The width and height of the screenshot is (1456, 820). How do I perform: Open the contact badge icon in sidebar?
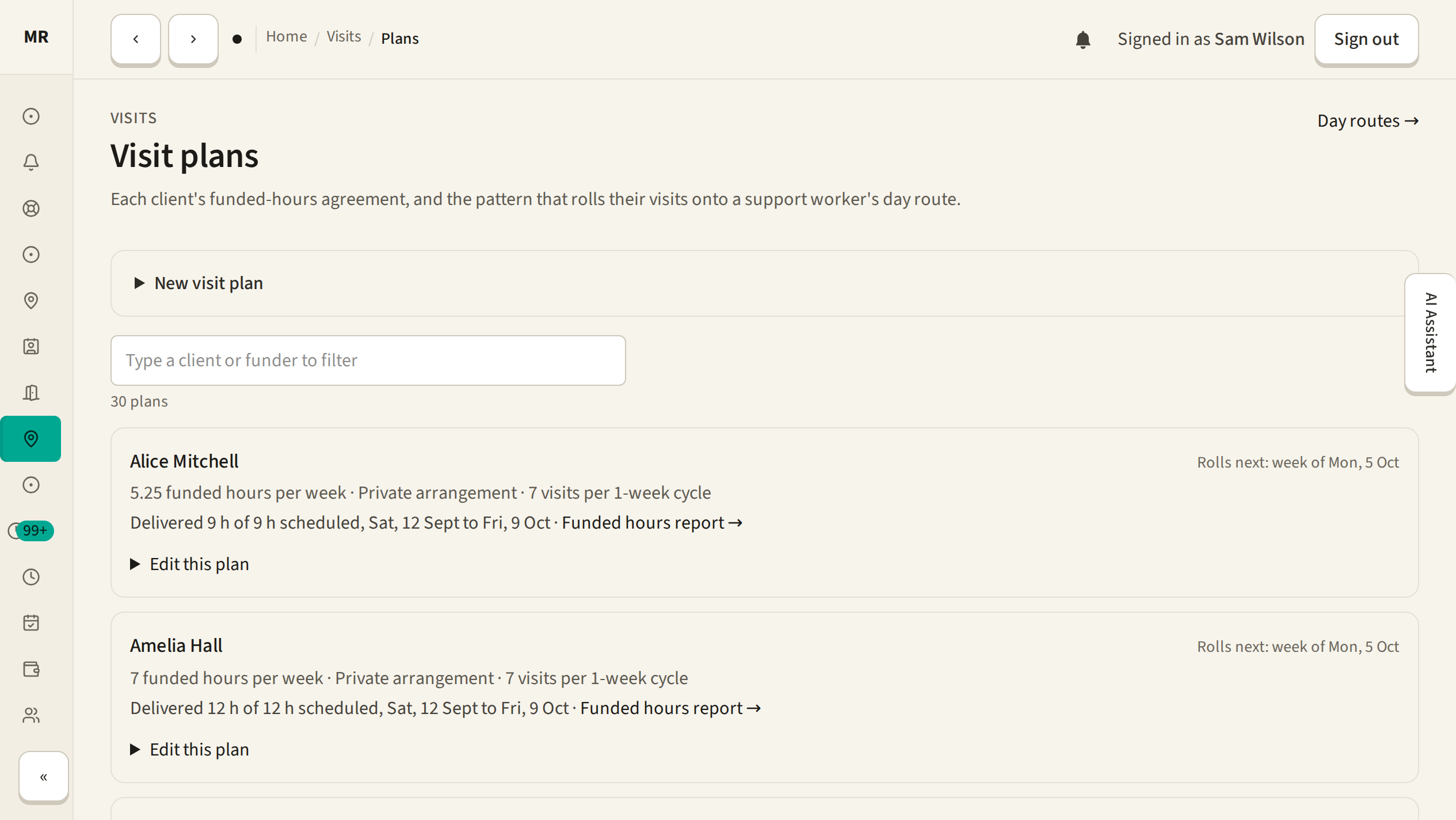tap(31, 347)
